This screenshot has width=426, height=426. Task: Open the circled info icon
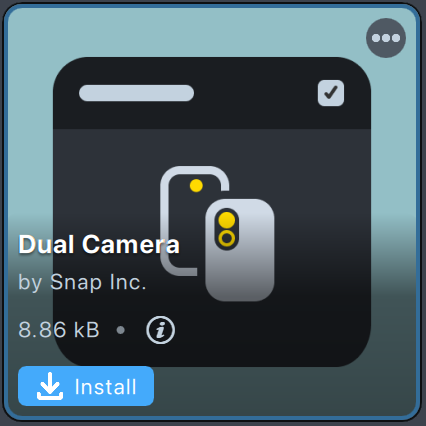pyautogui.click(x=160, y=330)
